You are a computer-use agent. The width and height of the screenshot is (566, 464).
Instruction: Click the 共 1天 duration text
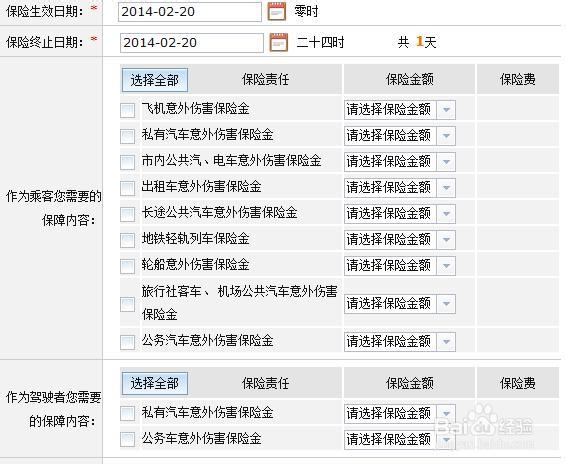(x=417, y=42)
